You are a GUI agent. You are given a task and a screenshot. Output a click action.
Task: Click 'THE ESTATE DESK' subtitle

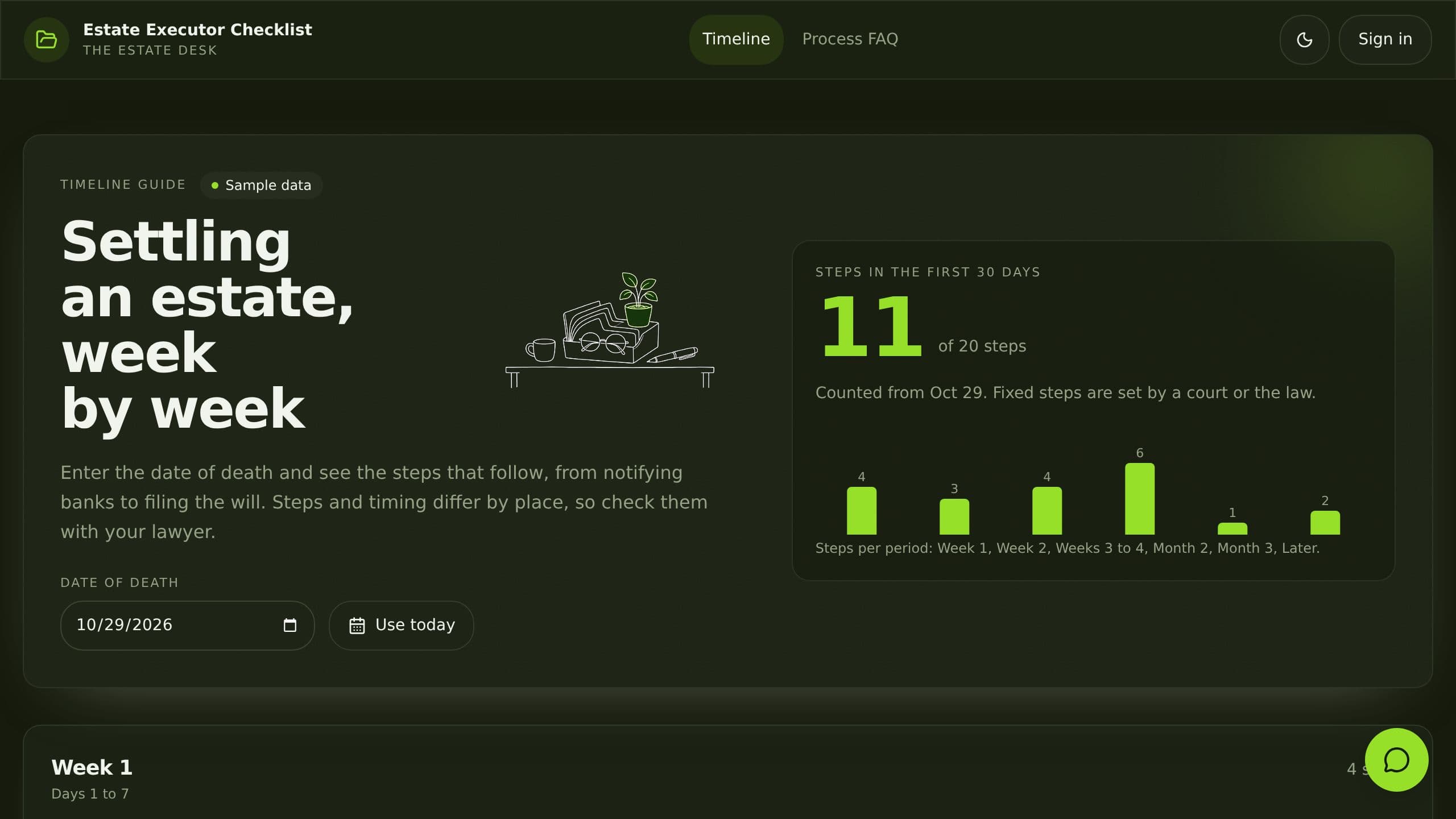pyautogui.click(x=150, y=51)
